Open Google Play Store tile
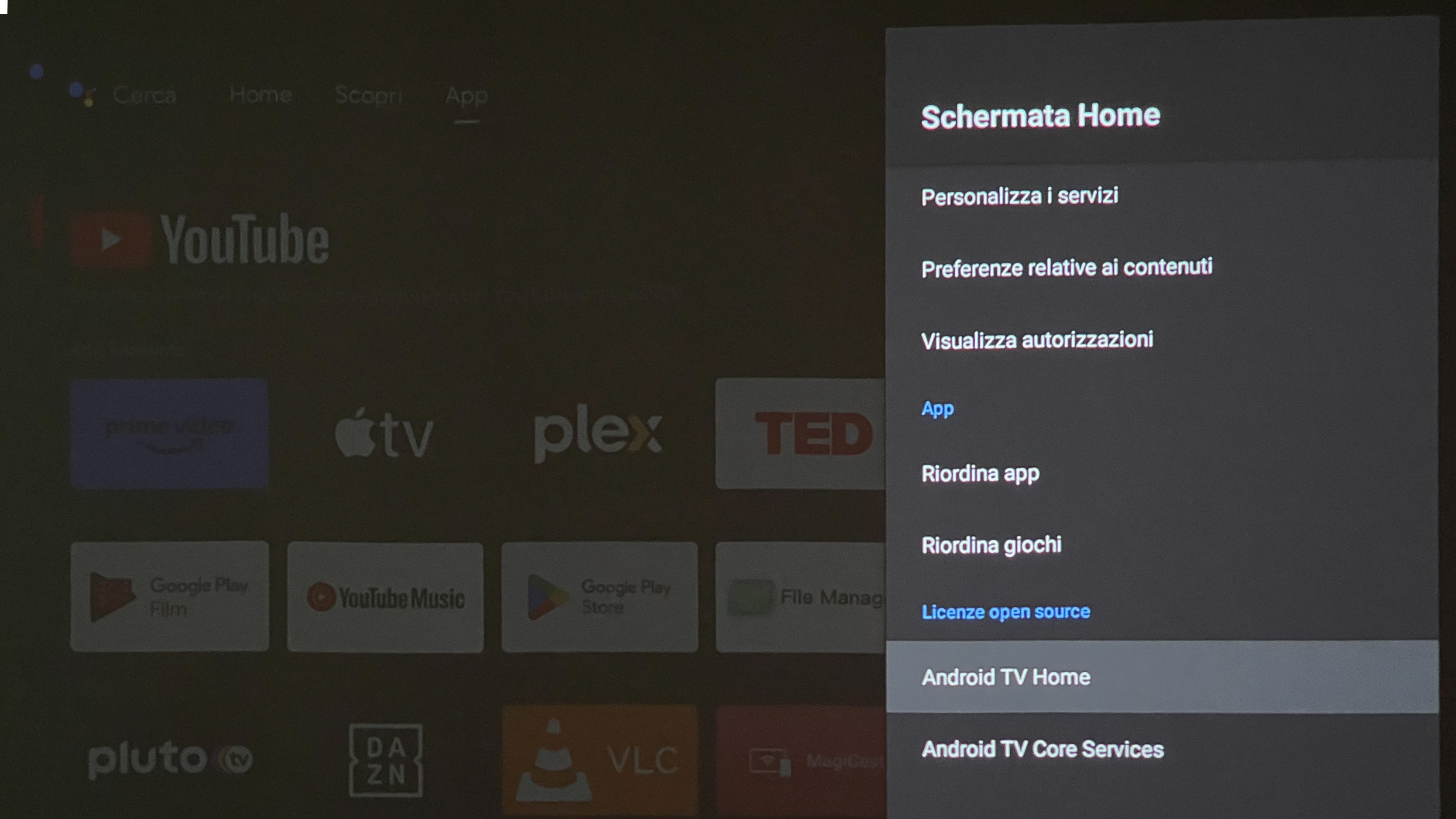1456x819 pixels. pyautogui.click(x=599, y=597)
